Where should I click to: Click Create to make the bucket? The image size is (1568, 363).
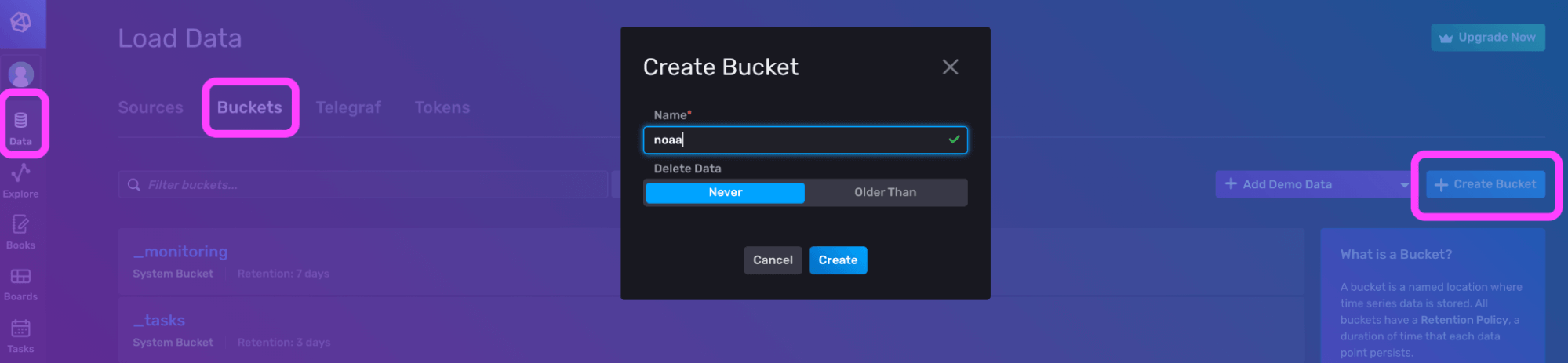tap(838, 260)
